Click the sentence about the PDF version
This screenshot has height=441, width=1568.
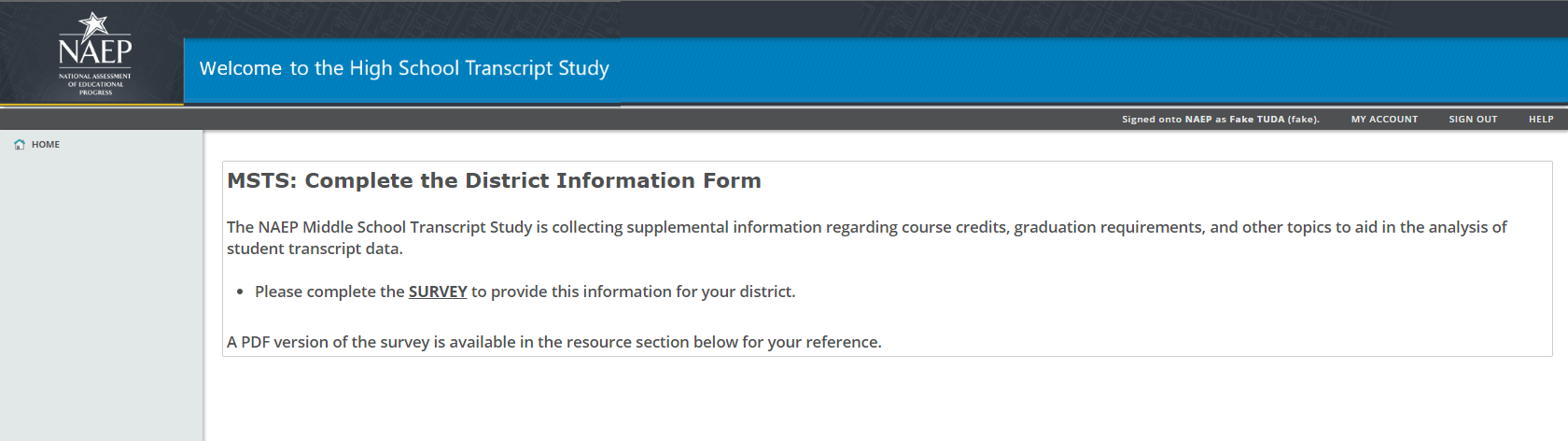(x=553, y=342)
